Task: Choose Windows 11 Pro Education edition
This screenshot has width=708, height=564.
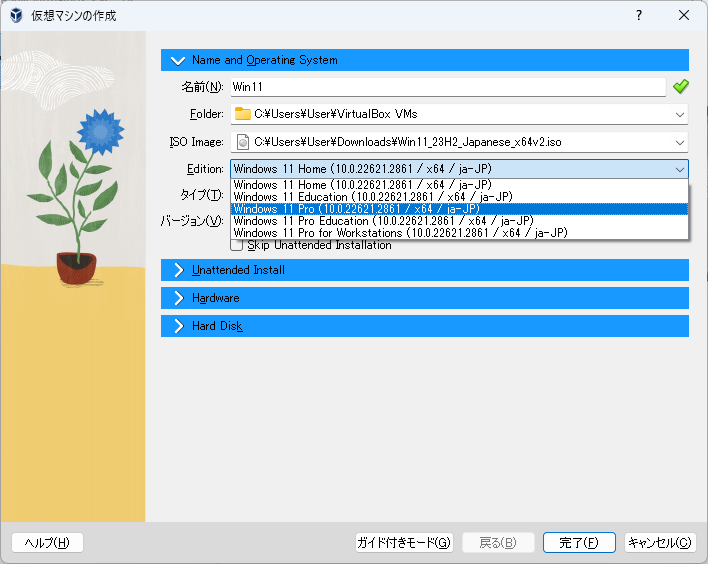Action: [459, 221]
